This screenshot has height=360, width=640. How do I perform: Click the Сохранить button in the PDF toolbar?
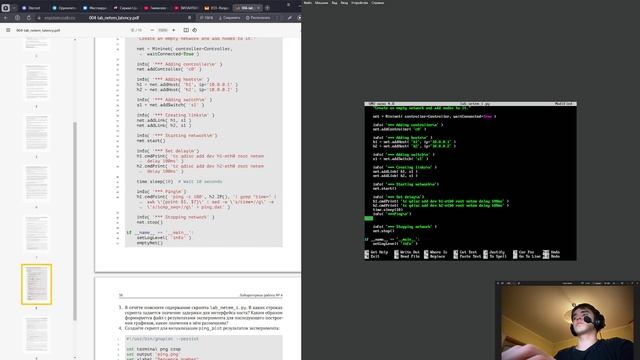(x=230, y=18)
